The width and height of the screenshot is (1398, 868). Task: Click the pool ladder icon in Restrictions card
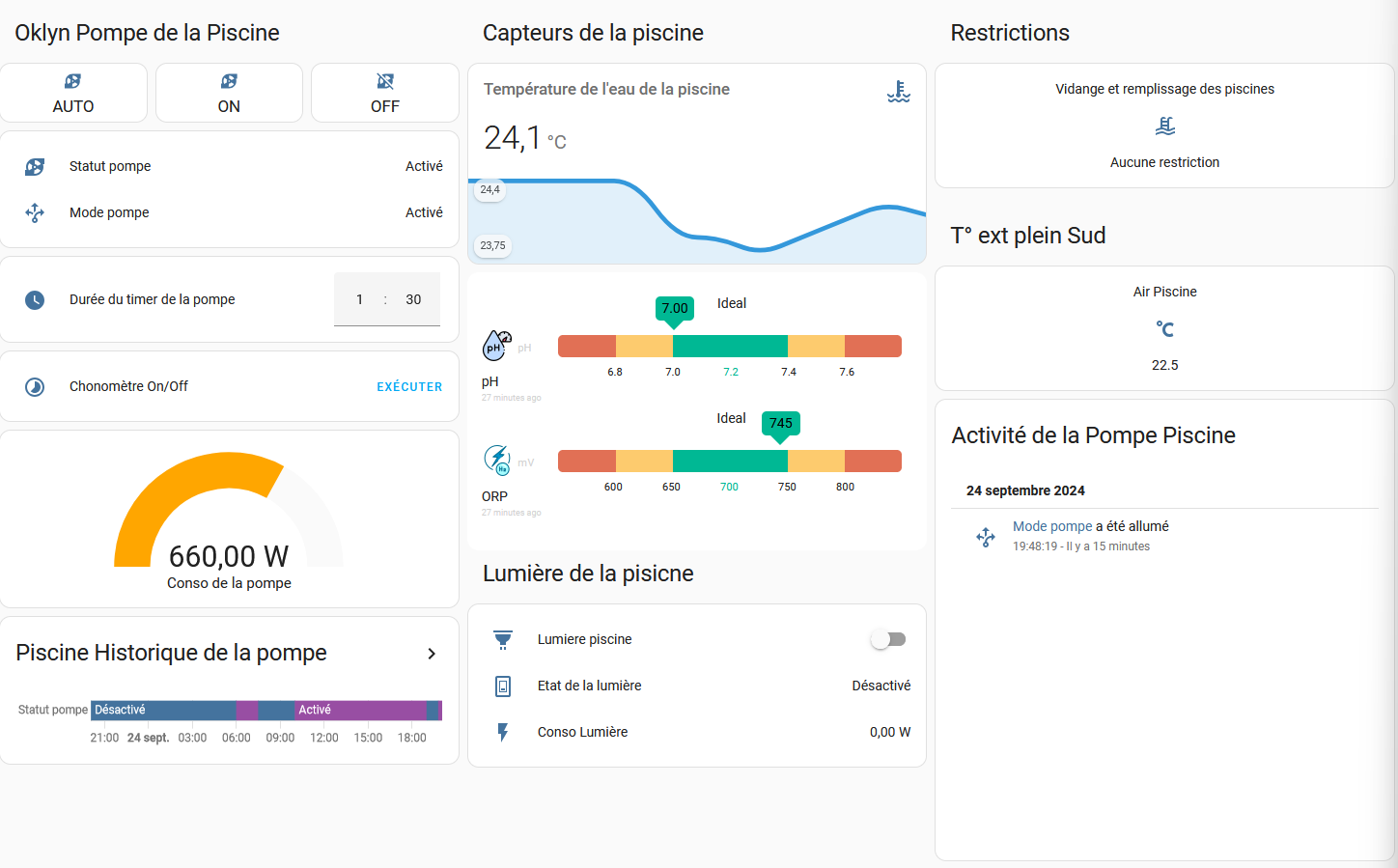(1165, 126)
